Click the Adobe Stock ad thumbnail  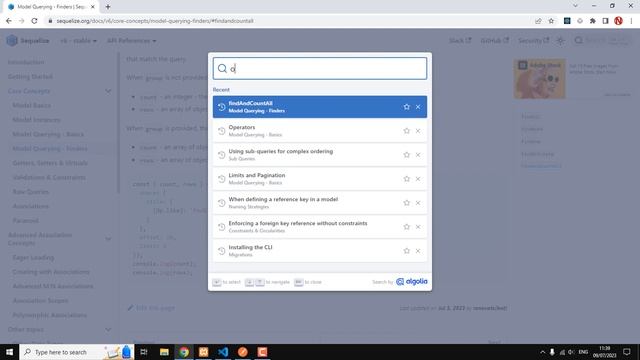540,79
